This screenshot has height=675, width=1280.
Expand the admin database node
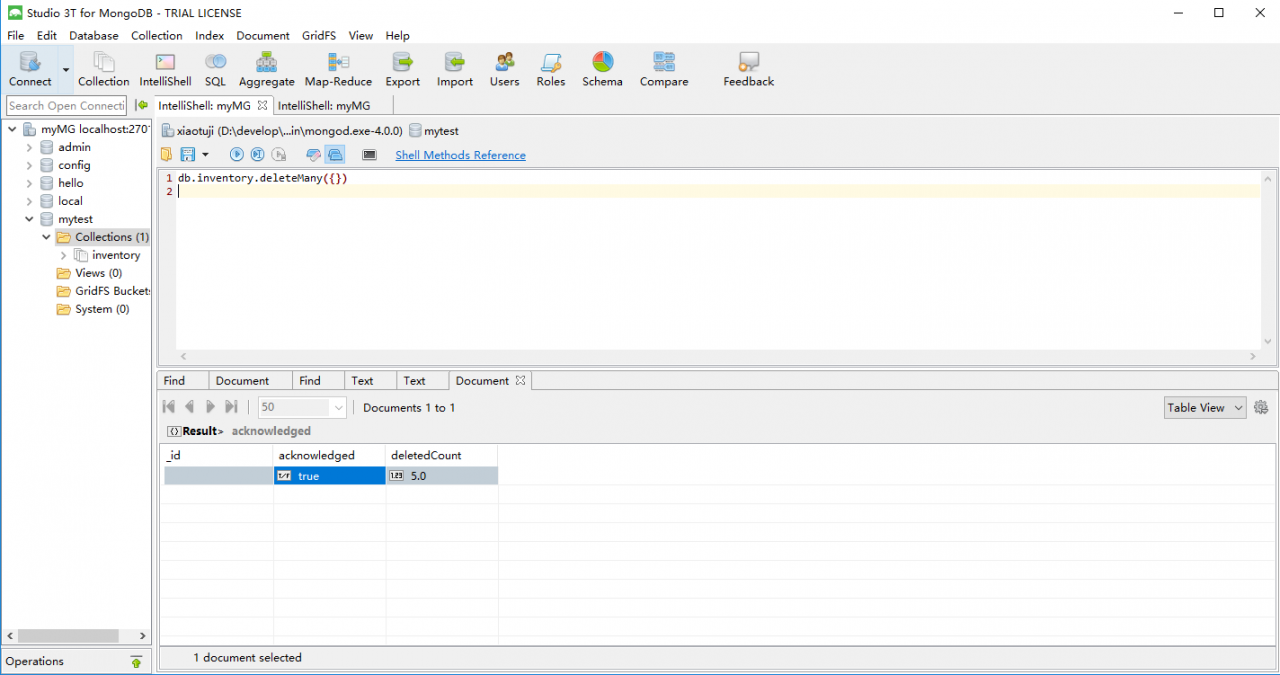coord(29,148)
